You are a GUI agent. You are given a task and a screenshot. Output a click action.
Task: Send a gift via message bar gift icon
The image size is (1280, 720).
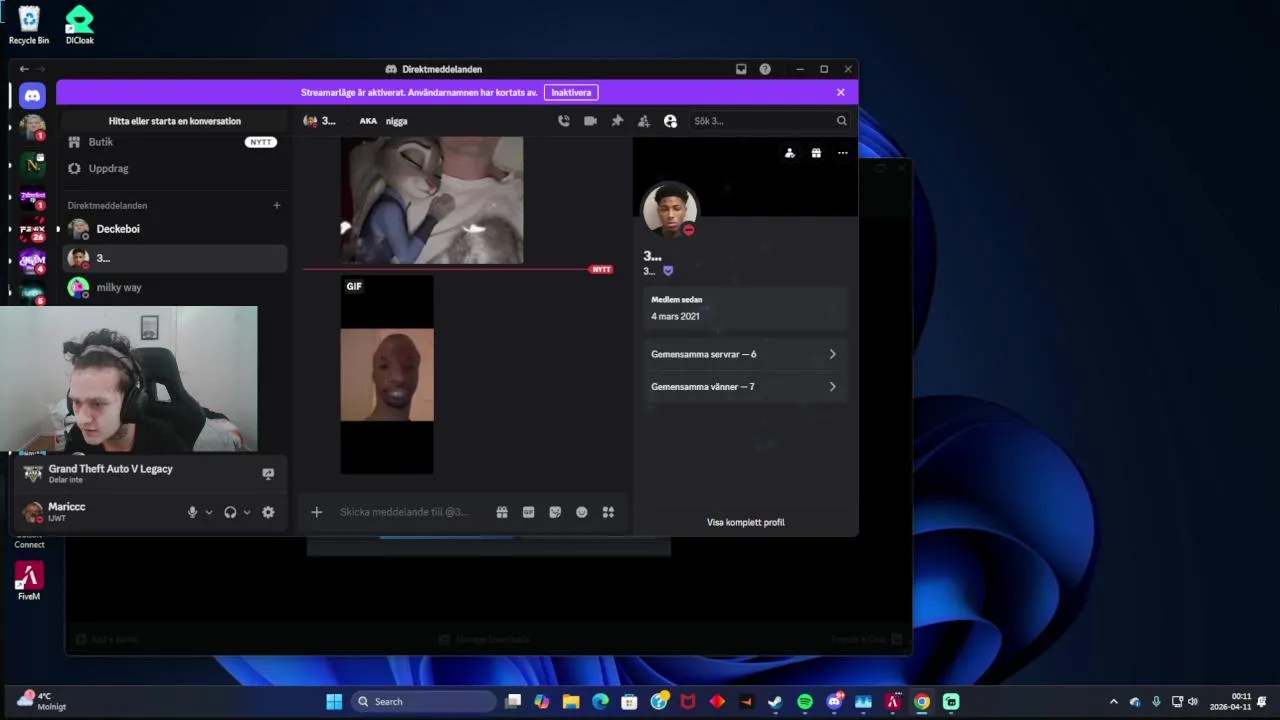click(x=502, y=512)
